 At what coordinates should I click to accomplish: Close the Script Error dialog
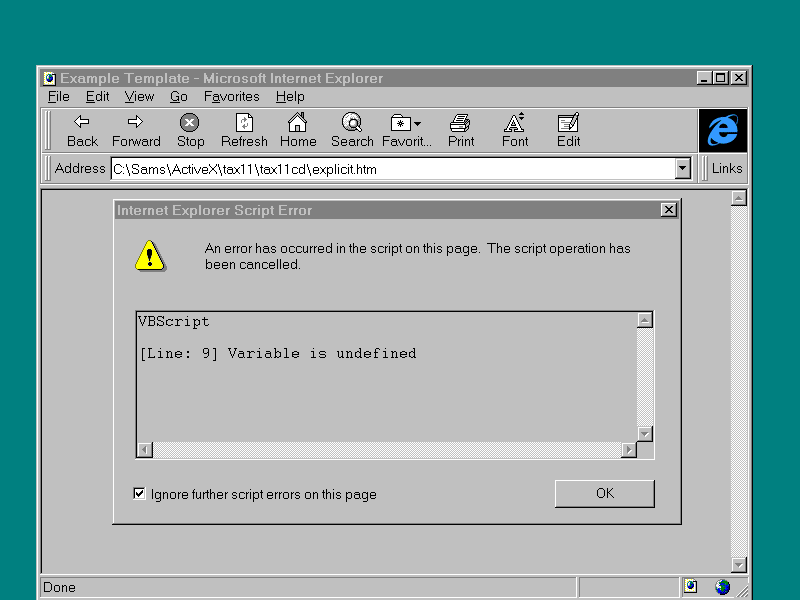coord(668,210)
